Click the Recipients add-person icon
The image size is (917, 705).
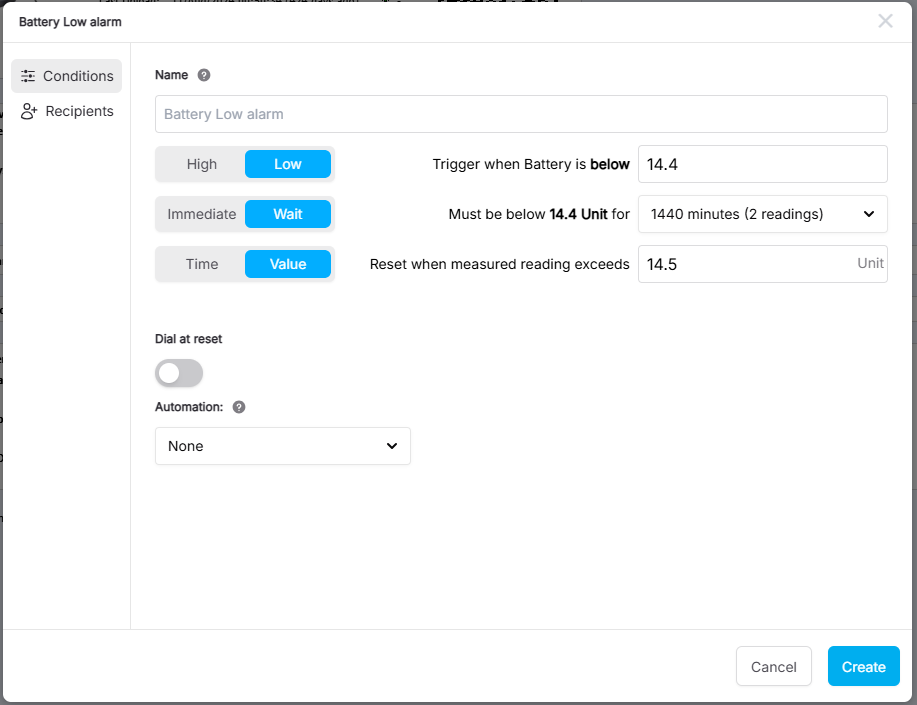point(29,112)
